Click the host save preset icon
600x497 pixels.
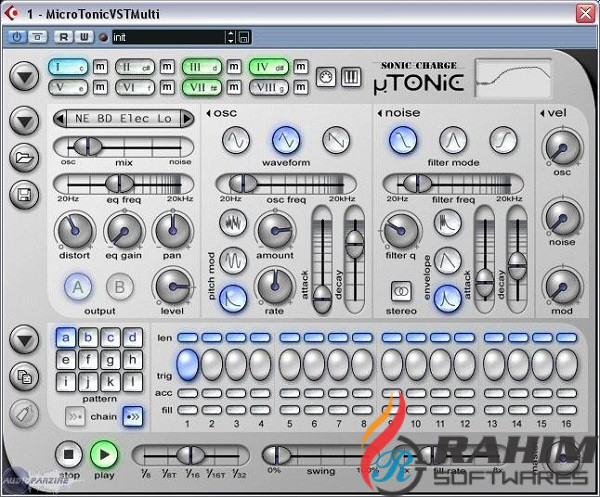point(243,37)
